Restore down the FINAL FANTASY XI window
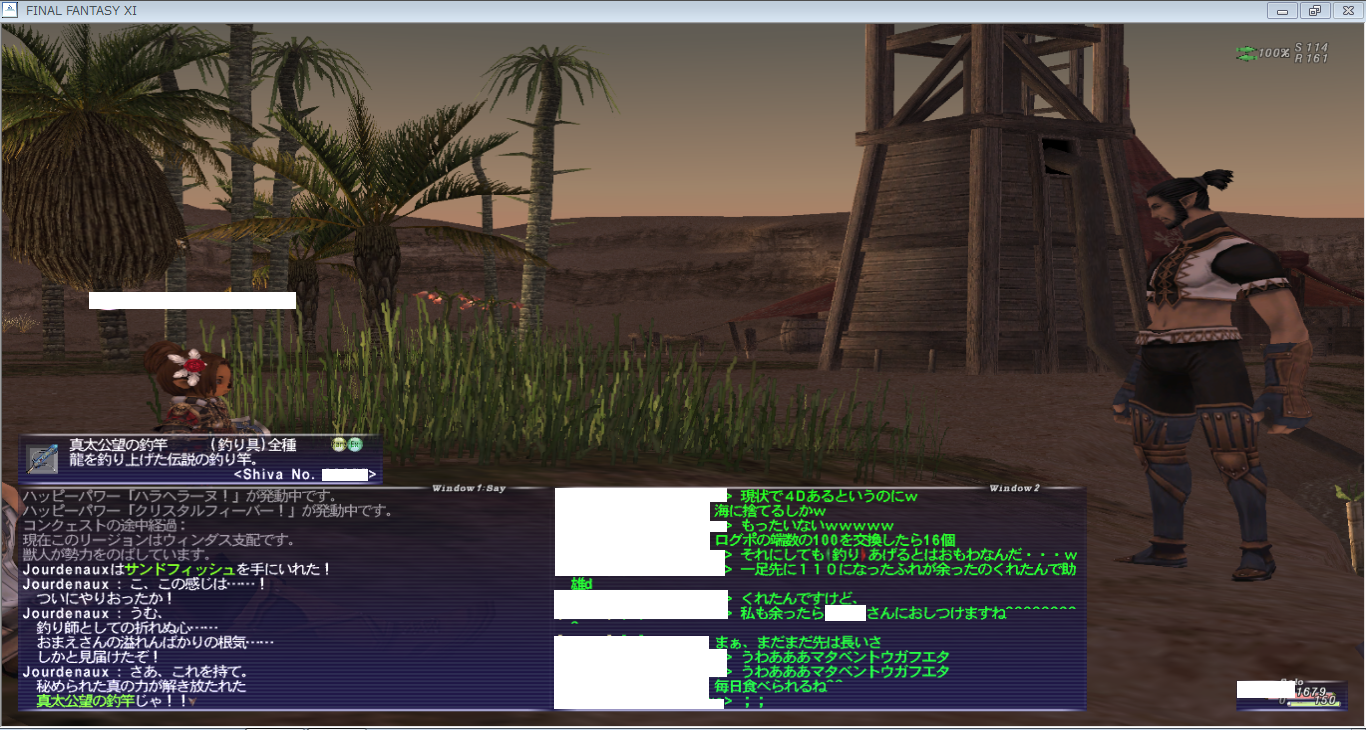Image resolution: width=1366 pixels, height=730 pixels. [1314, 11]
